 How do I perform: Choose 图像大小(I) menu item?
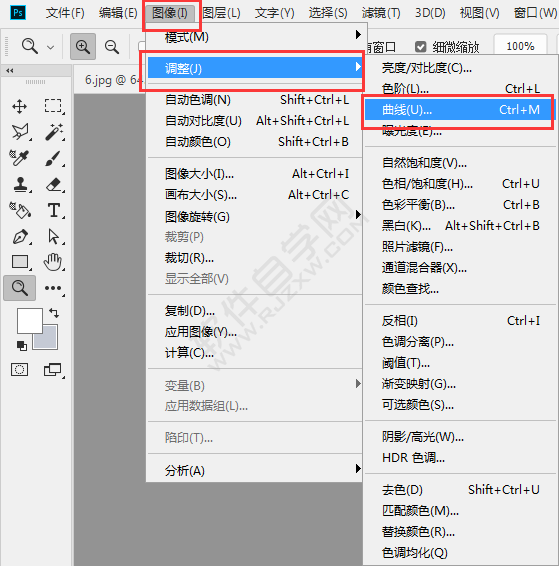click(256, 174)
